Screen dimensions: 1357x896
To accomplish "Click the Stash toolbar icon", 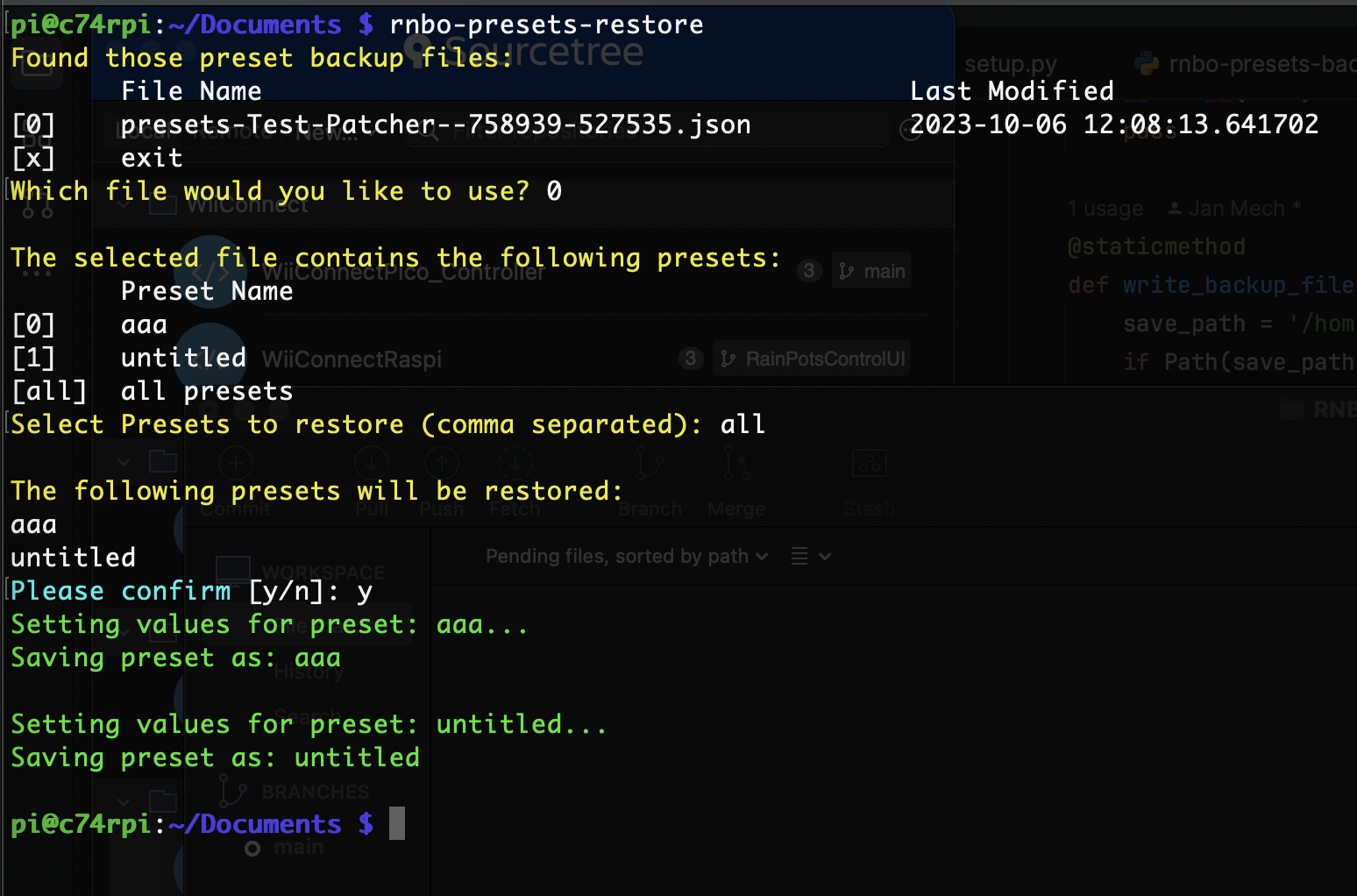I will 869,463.
